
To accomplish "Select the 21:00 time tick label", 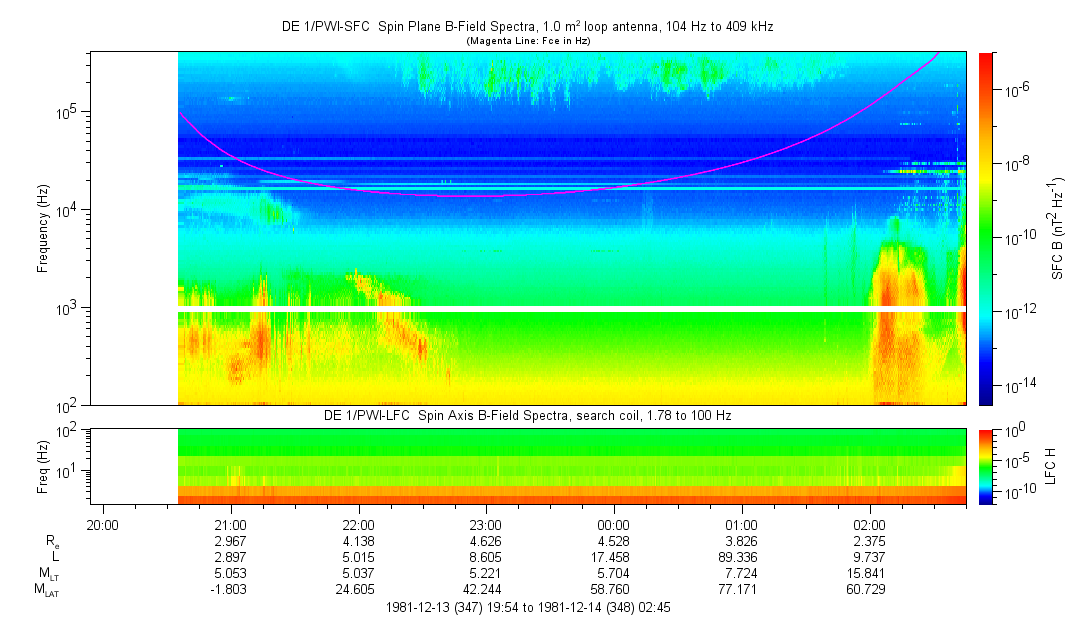I will point(231,524).
